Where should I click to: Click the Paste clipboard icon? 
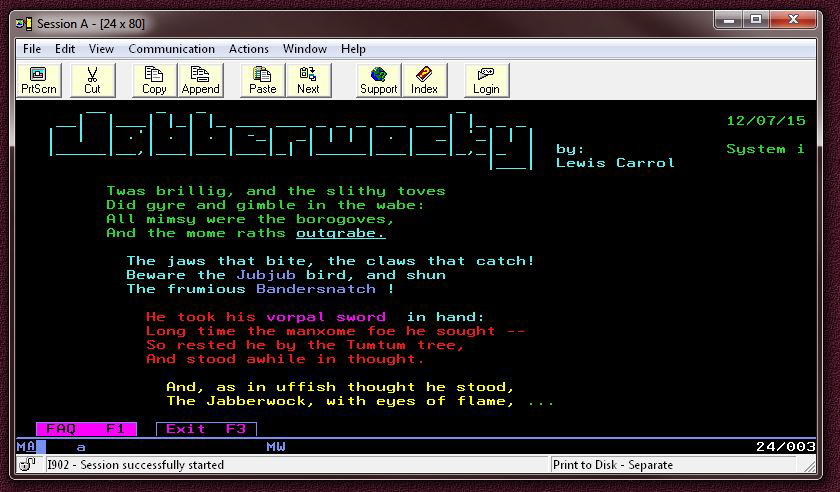[x=262, y=80]
